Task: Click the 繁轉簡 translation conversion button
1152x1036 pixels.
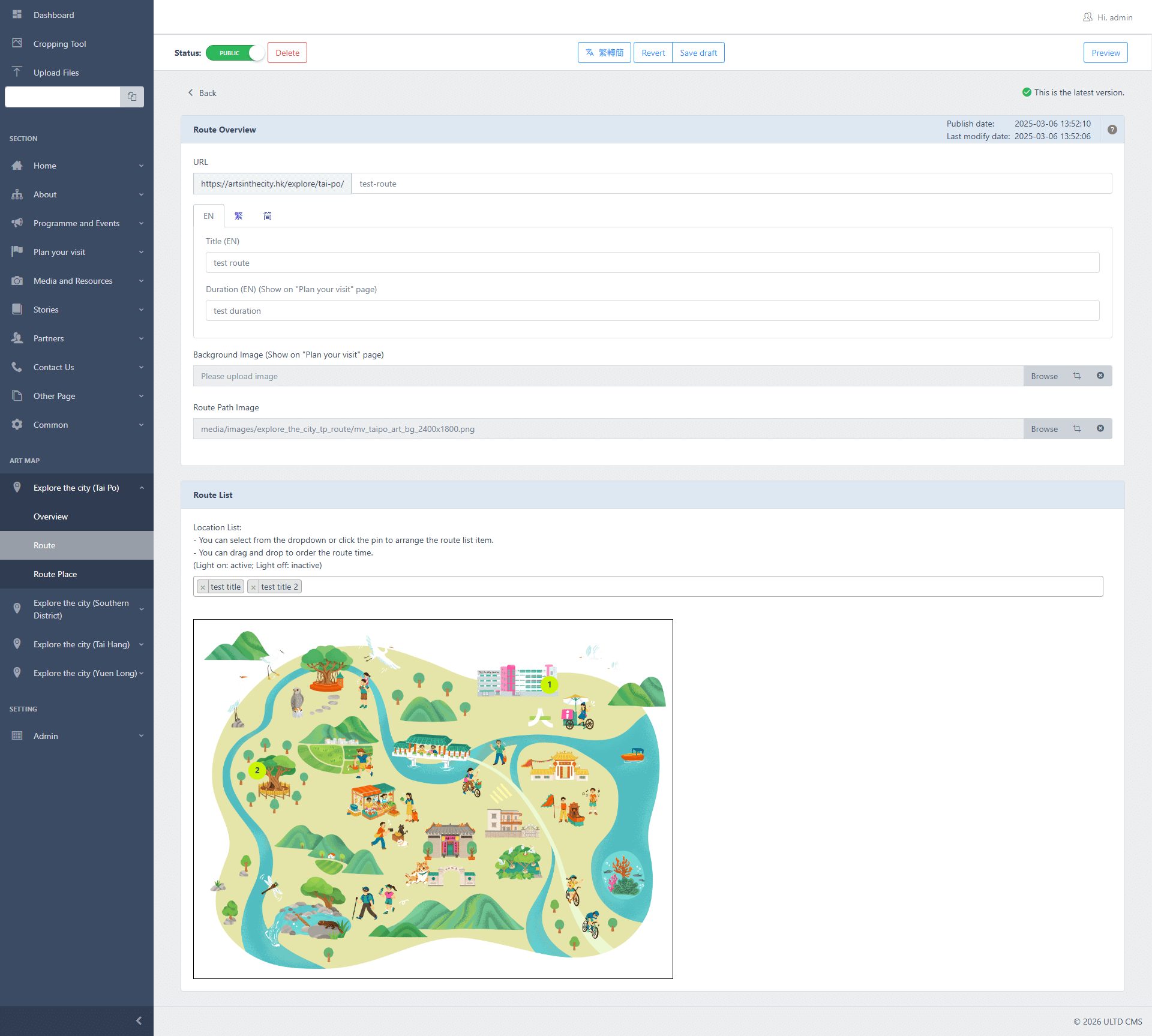Action: pyautogui.click(x=604, y=52)
